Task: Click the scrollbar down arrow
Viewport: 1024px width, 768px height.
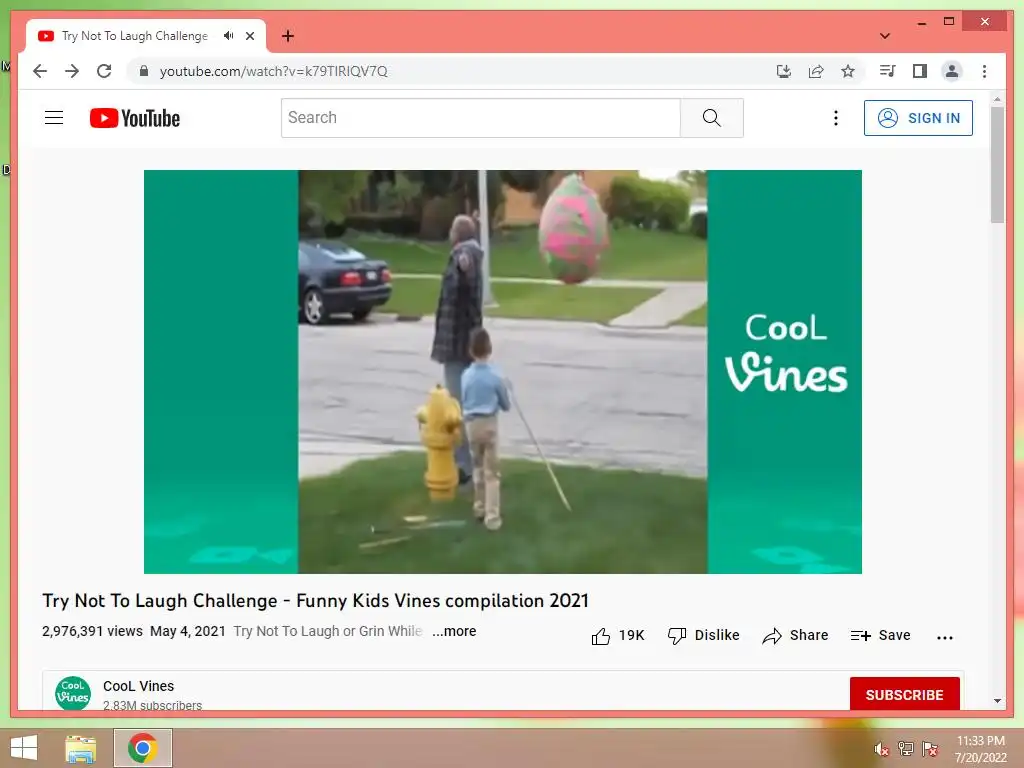Action: 997,701
